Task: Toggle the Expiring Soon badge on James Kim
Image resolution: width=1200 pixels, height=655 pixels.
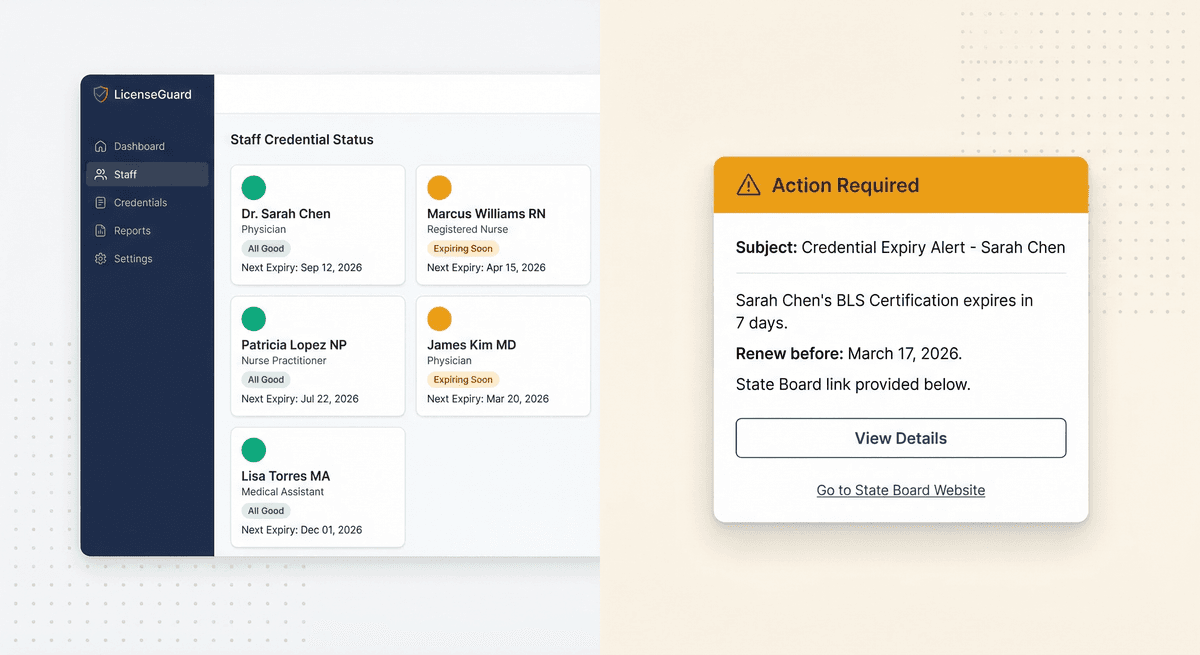Action: pos(463,379)
